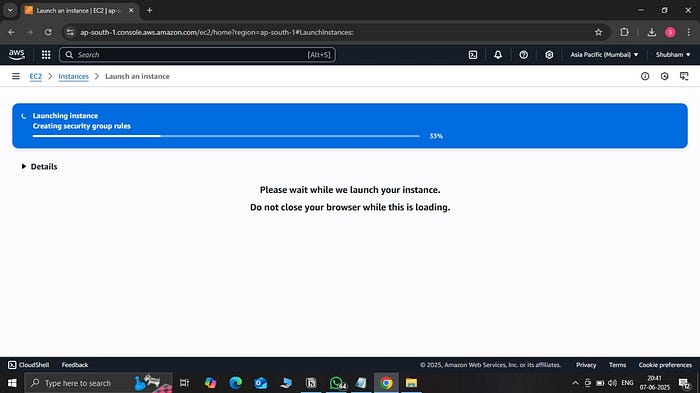700x393 pixels.
Task: Close the Launch an instance tab
Action: 131,10
